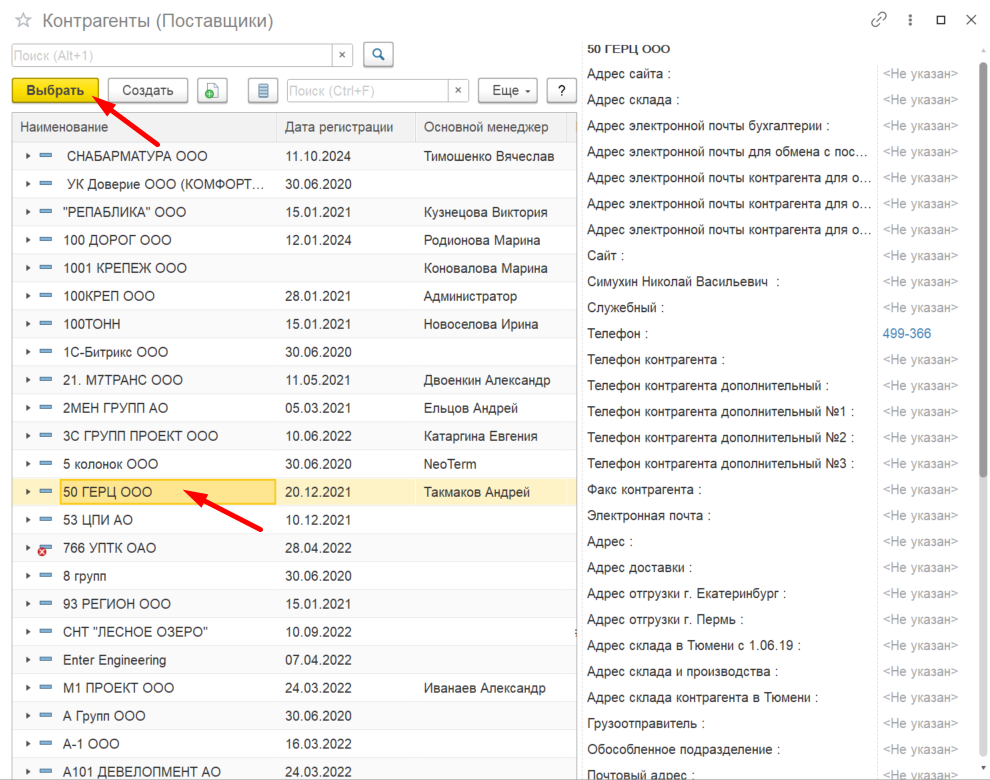
Task: Focus the Поиск (Alt+1) search field
Action: pos(172,55)
